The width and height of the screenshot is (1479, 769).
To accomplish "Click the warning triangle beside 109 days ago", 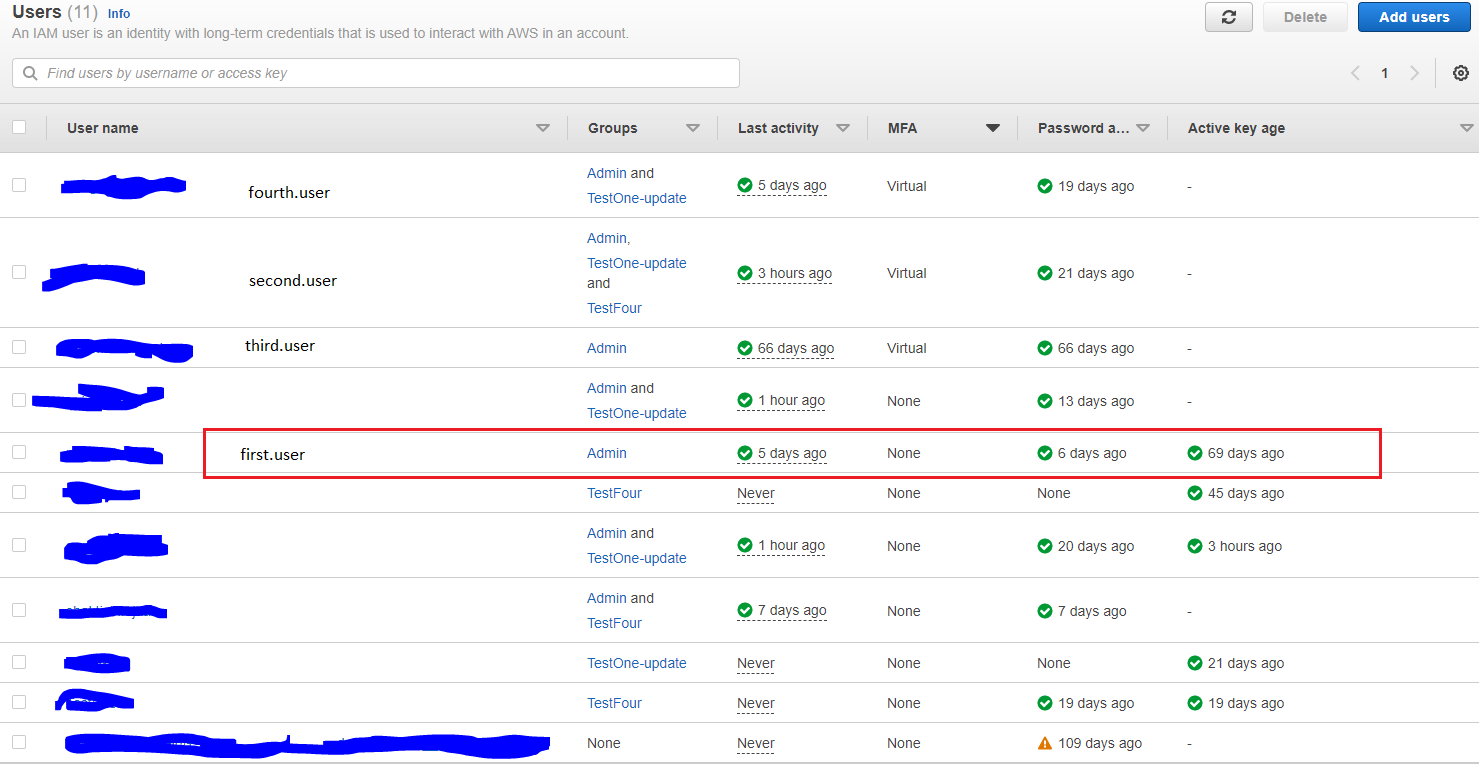I will [1047, 742].
